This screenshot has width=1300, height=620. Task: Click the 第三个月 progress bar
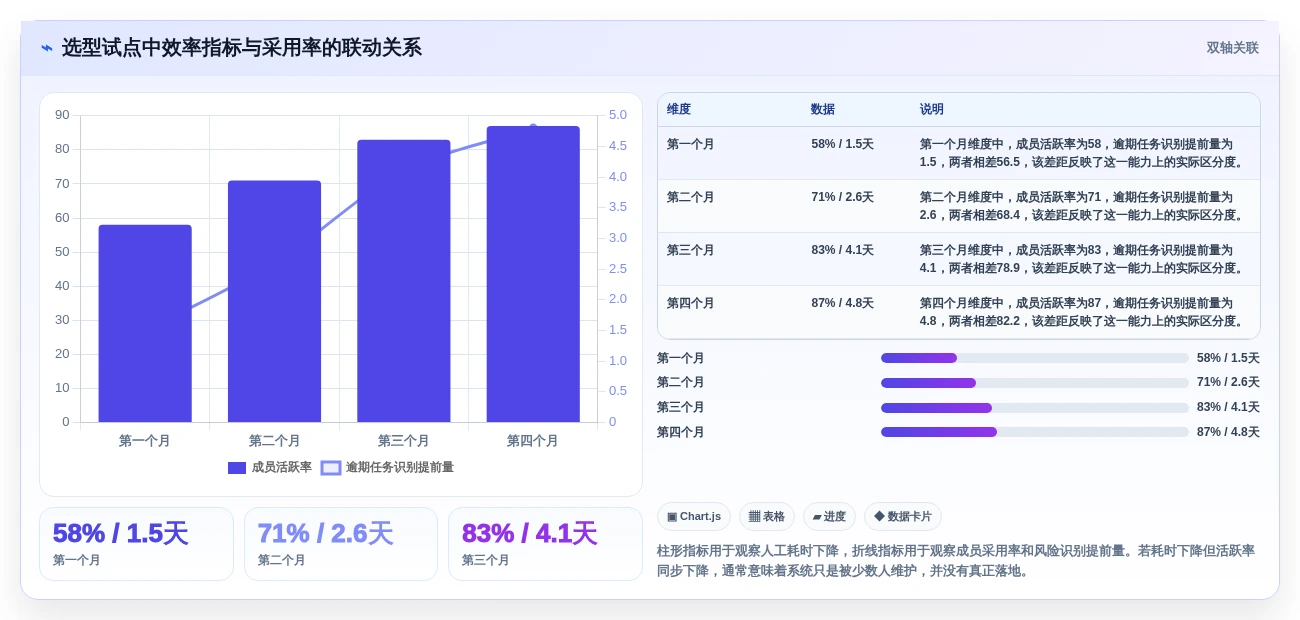click(x=1035, y=408)
